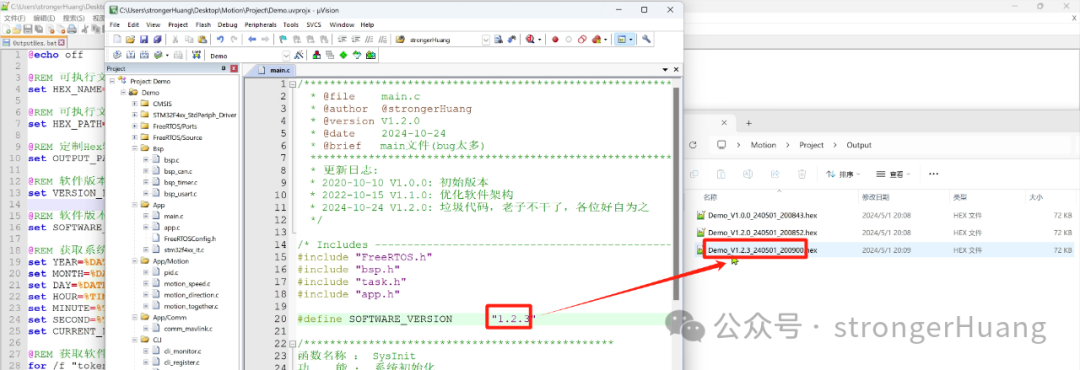This screenshot has width=1080, height=370.
Task: Collapse Bsp group in project tree
Action: coord(134,148)
